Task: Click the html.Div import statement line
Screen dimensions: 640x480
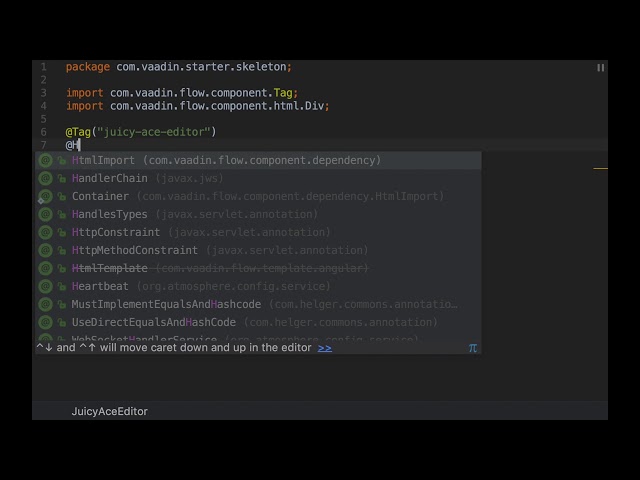Action: [198, 106]
